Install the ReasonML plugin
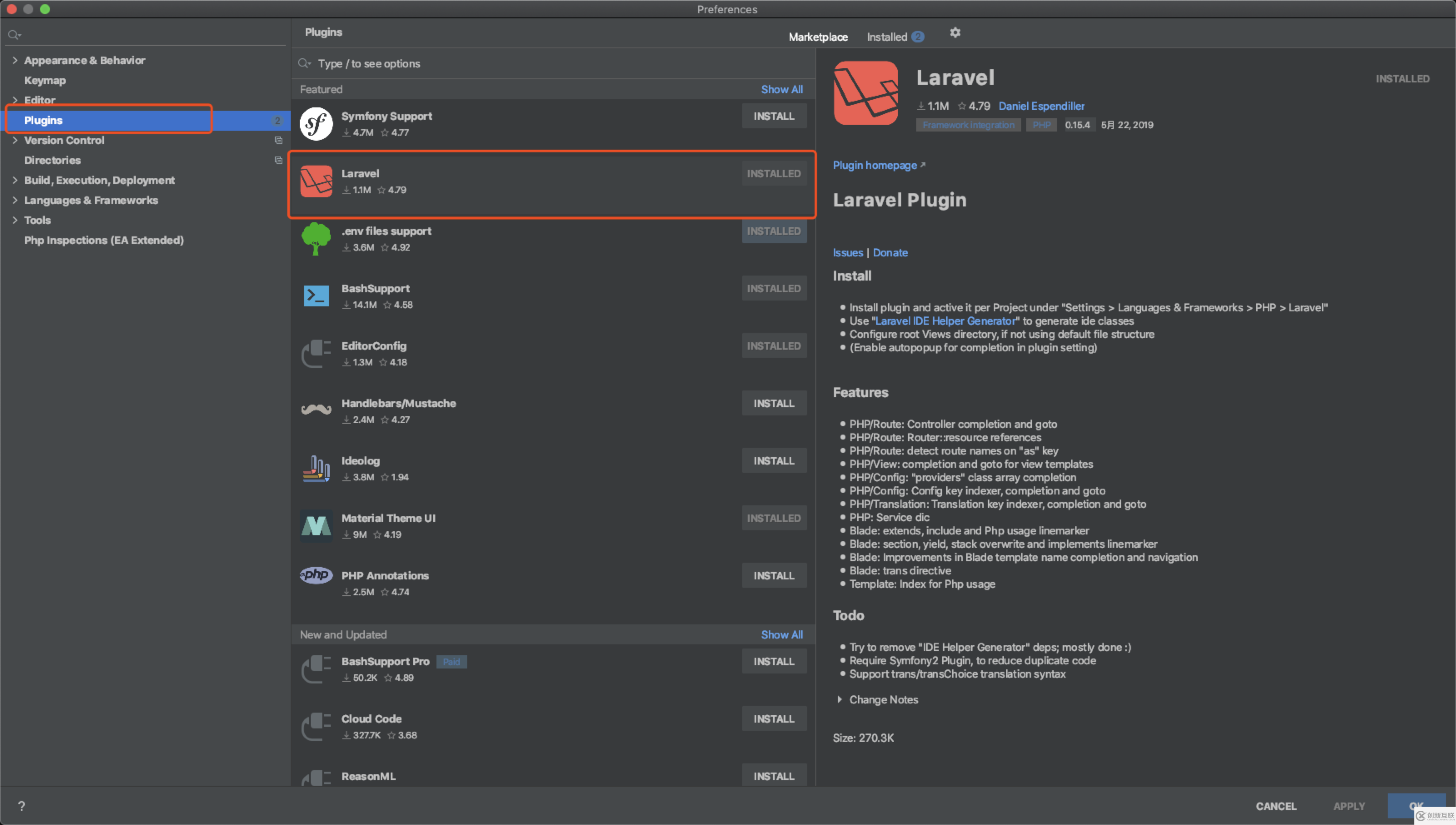The height and width of the screenshot is (825, 1456). pyautogui.click(x=774, y=775)
